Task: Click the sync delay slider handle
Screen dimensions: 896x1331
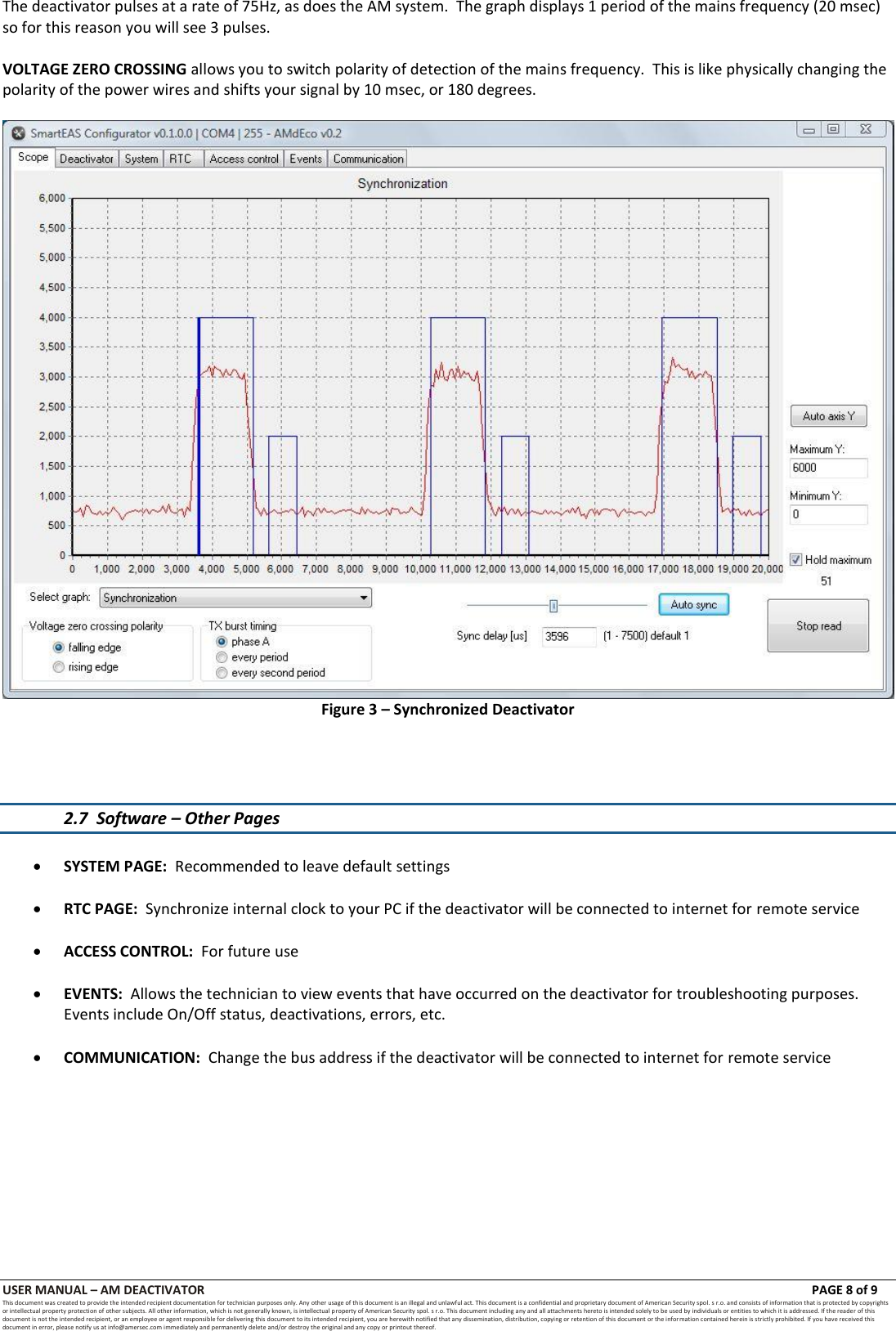Action: [553, 606]
